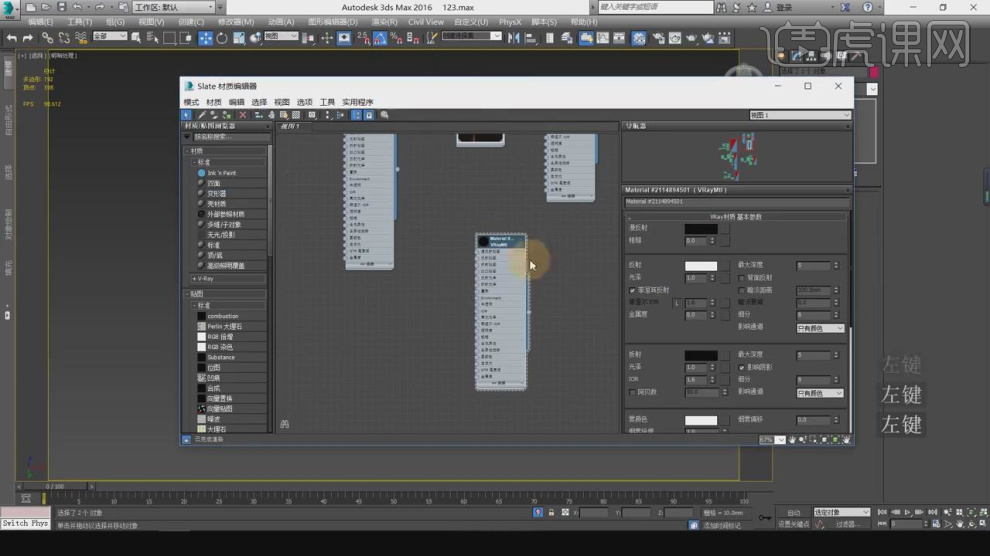Viewport: 990px width, 556px height.
Task: Open the 视图1 view dropdown in Slate
Action: pos(799,115)
